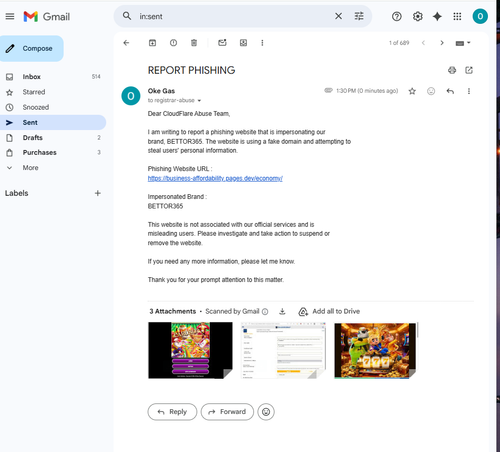This screenshot has height=452, width=500.
Task: Click the search field with in:sent
Action: [233, 16]
